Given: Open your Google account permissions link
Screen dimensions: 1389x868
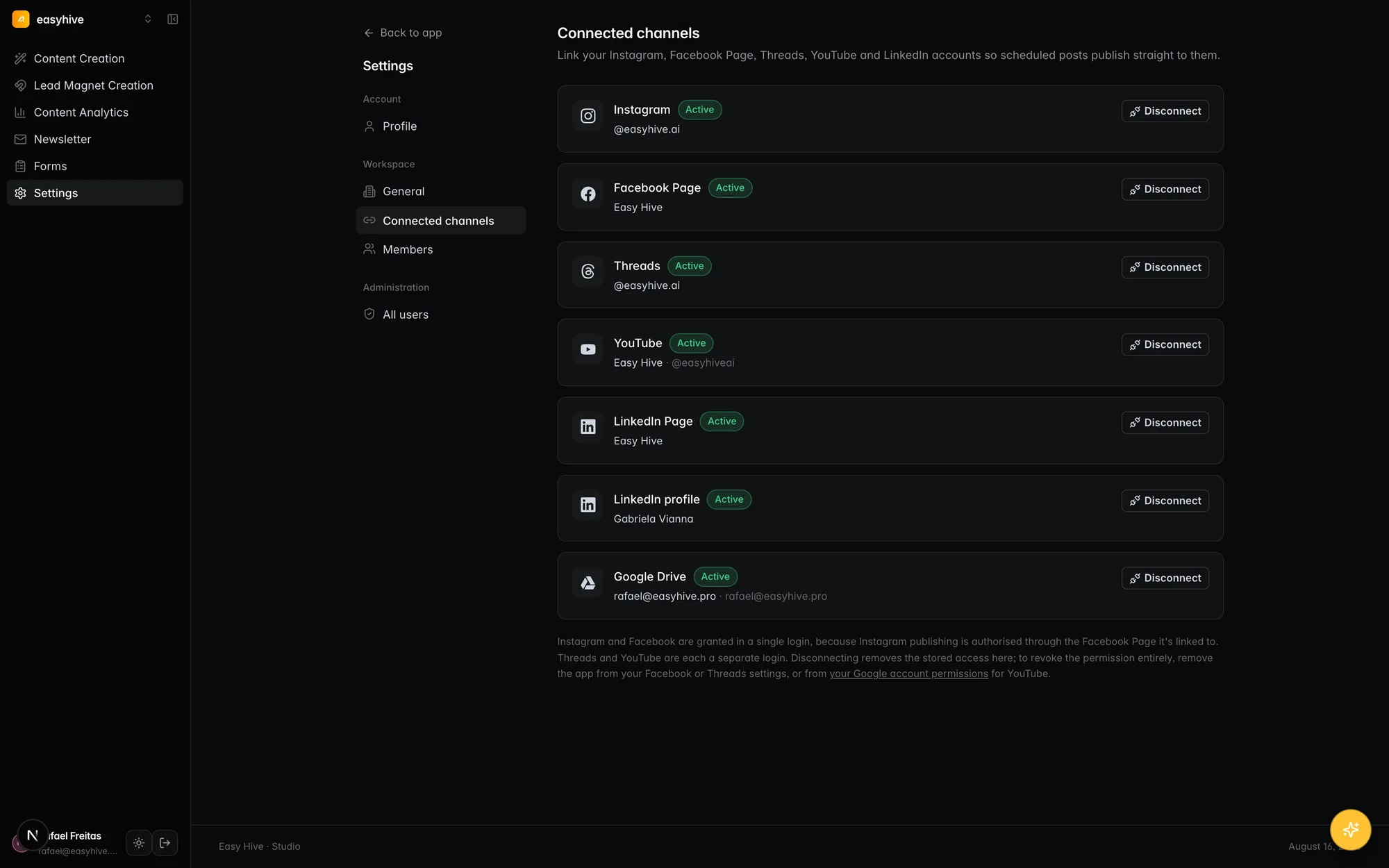Looking at the screenshot, I should (x=908, y=674).
